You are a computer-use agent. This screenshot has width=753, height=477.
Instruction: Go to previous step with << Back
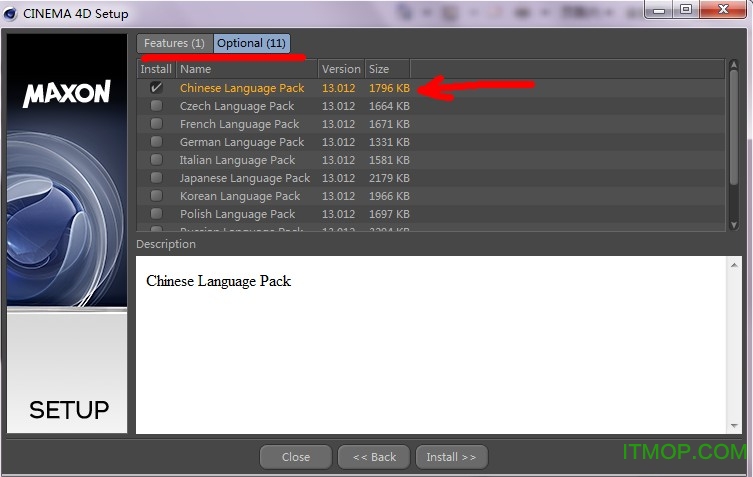pos(374,457)
